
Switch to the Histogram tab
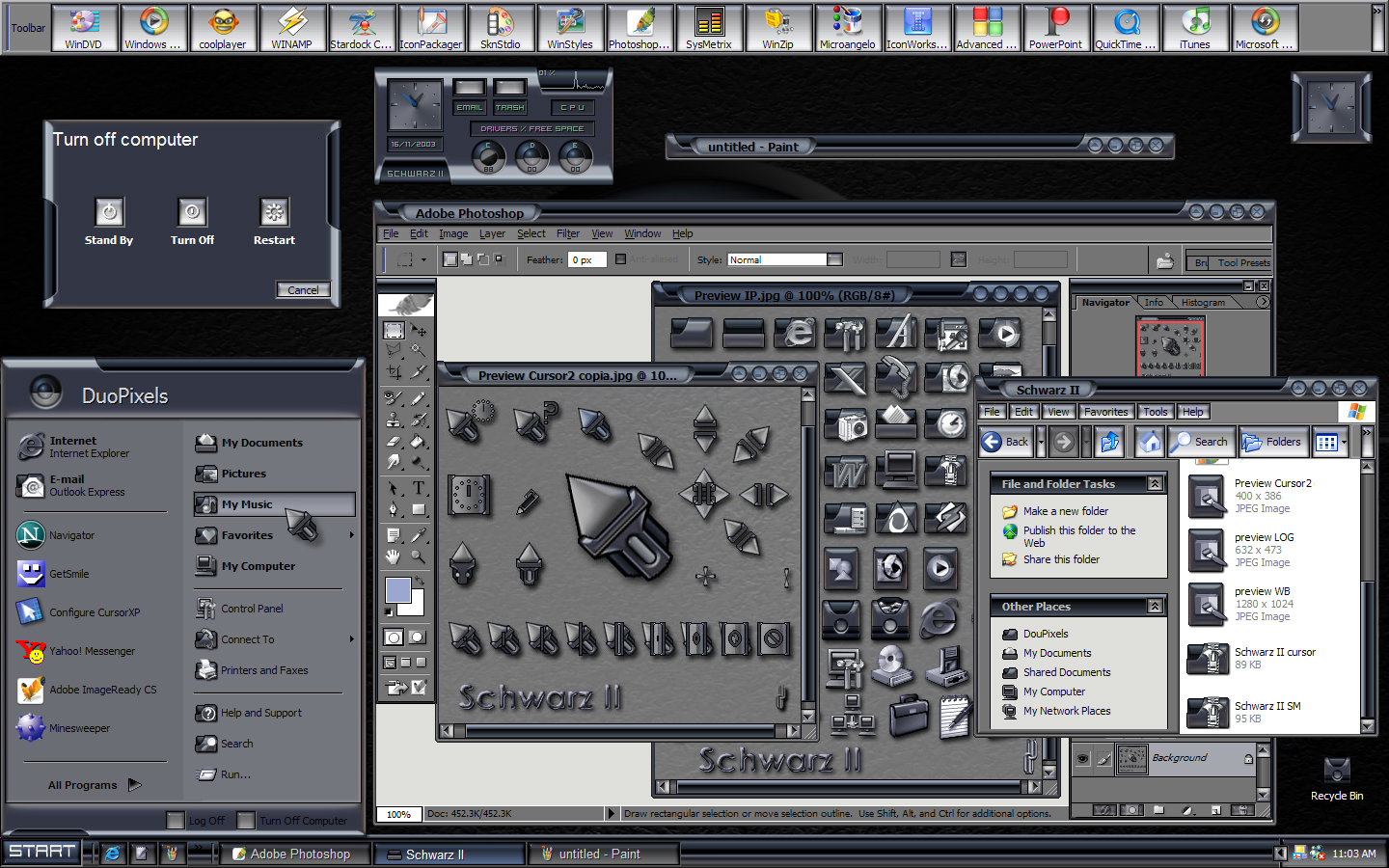[1203, 303]
